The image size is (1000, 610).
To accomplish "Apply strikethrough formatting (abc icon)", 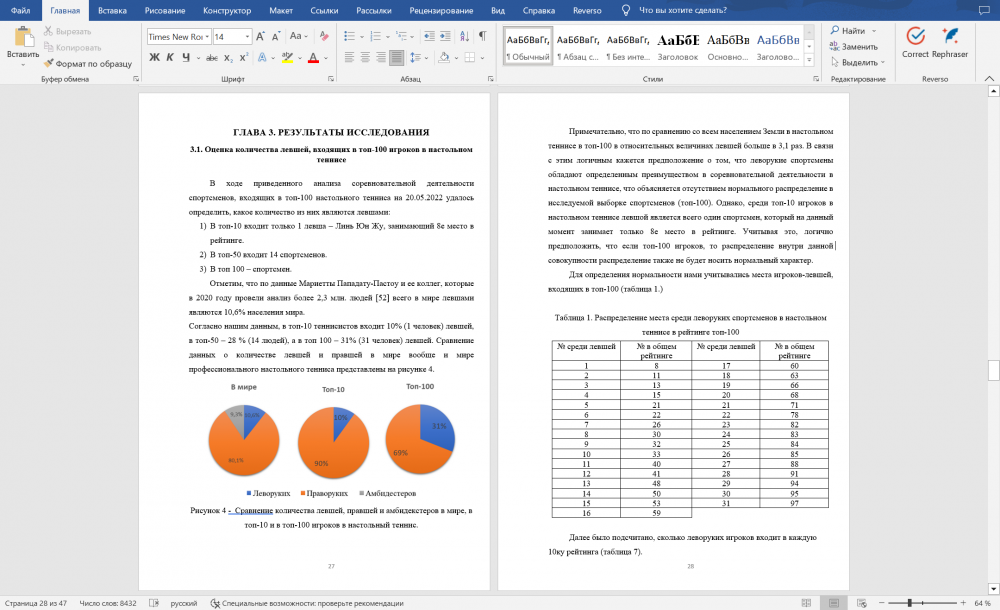I will [212, 57].
